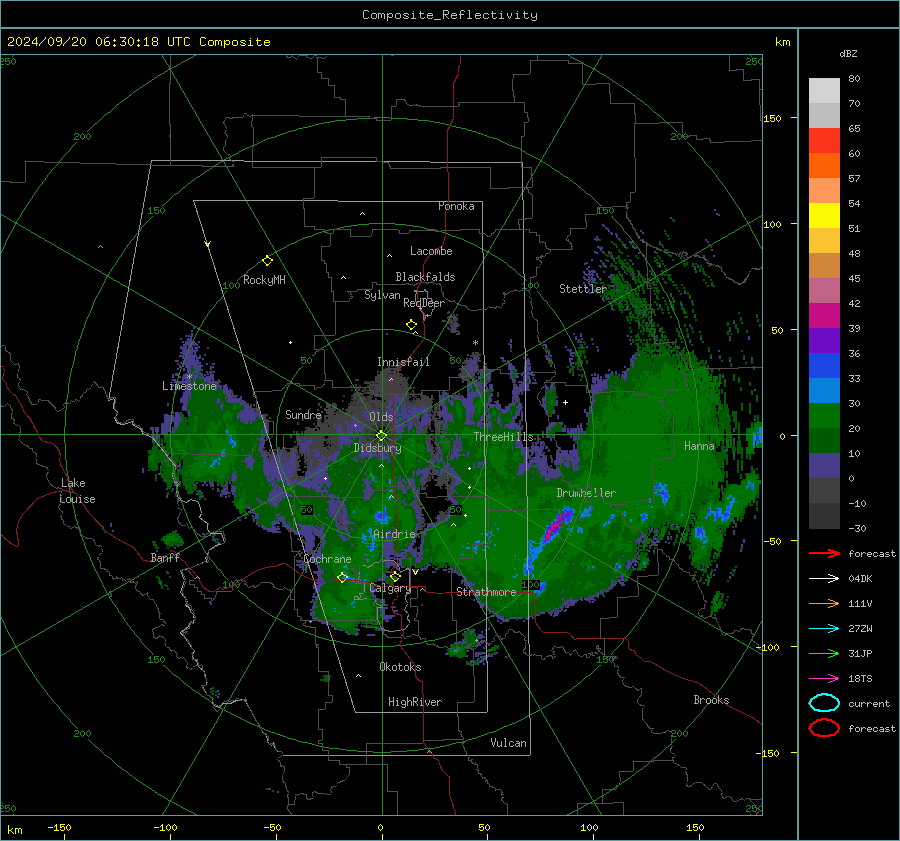The width and height of the screenshot is (900, 841).
Task: Click the yellow diamond marker near Cochrane
Action: [x=342, y=577]
